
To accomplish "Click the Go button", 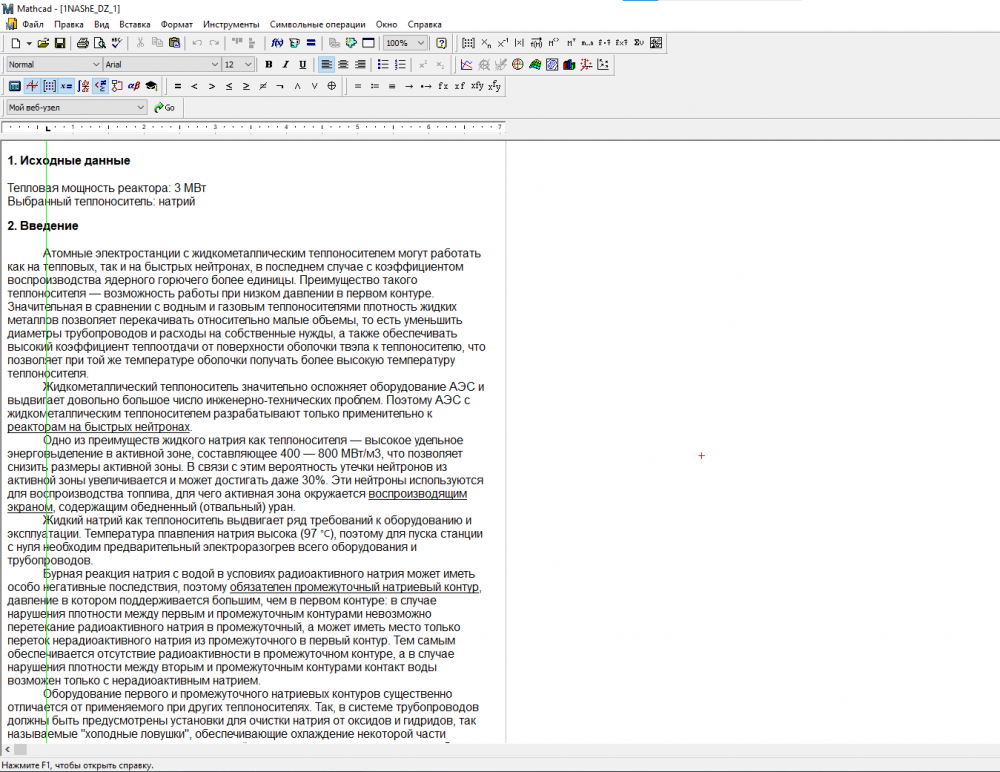I will point(164,107).
